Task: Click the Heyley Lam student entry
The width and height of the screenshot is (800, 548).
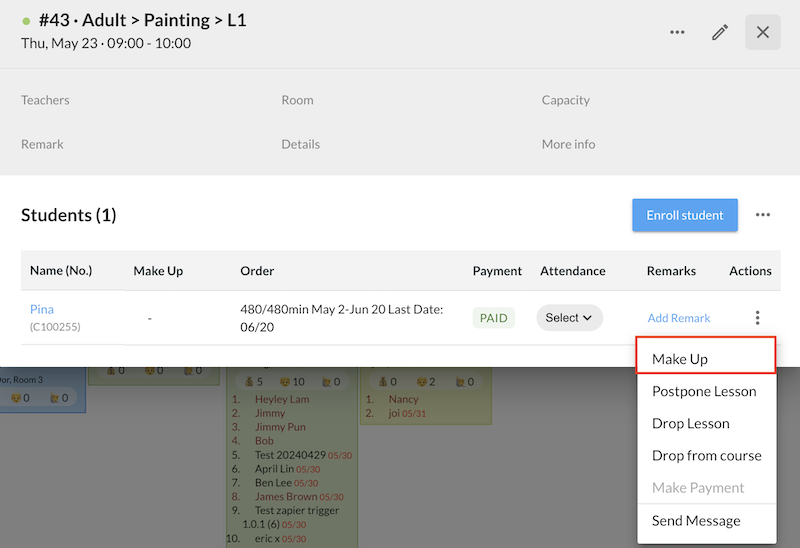Action: pos(282,399)
